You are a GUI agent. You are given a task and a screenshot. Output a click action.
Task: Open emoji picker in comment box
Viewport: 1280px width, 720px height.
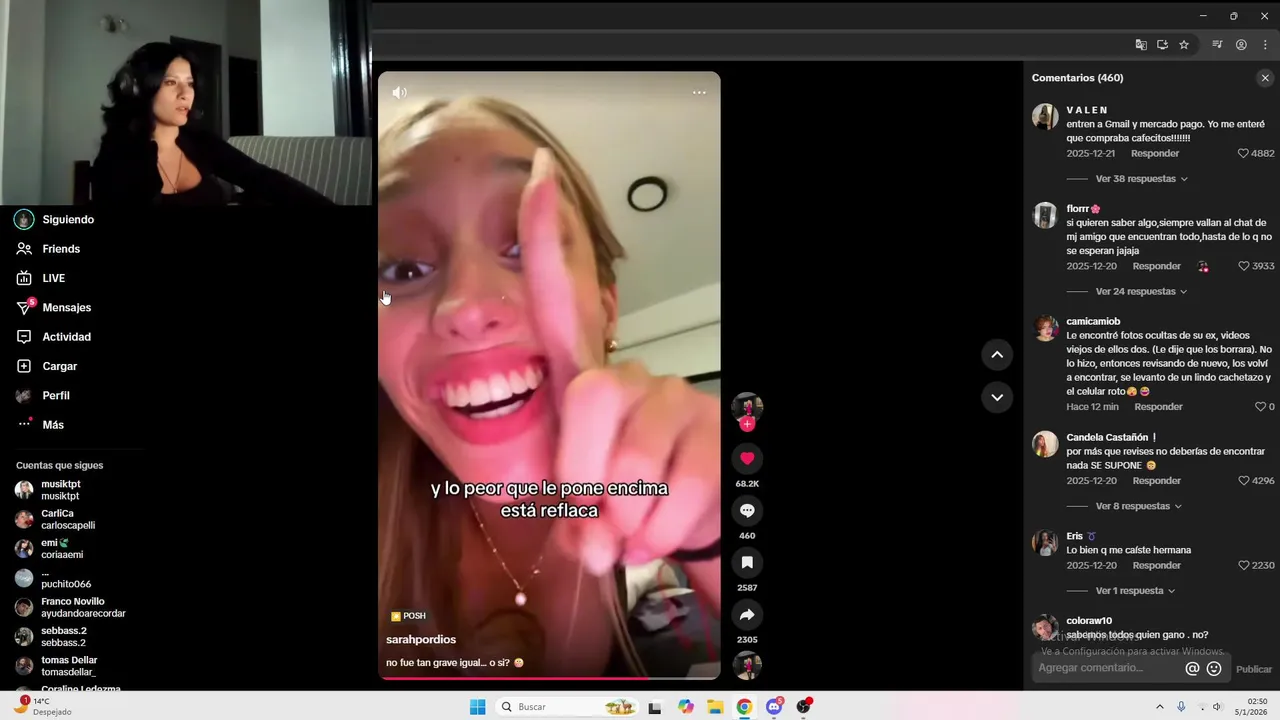[x=1214, y=669]
